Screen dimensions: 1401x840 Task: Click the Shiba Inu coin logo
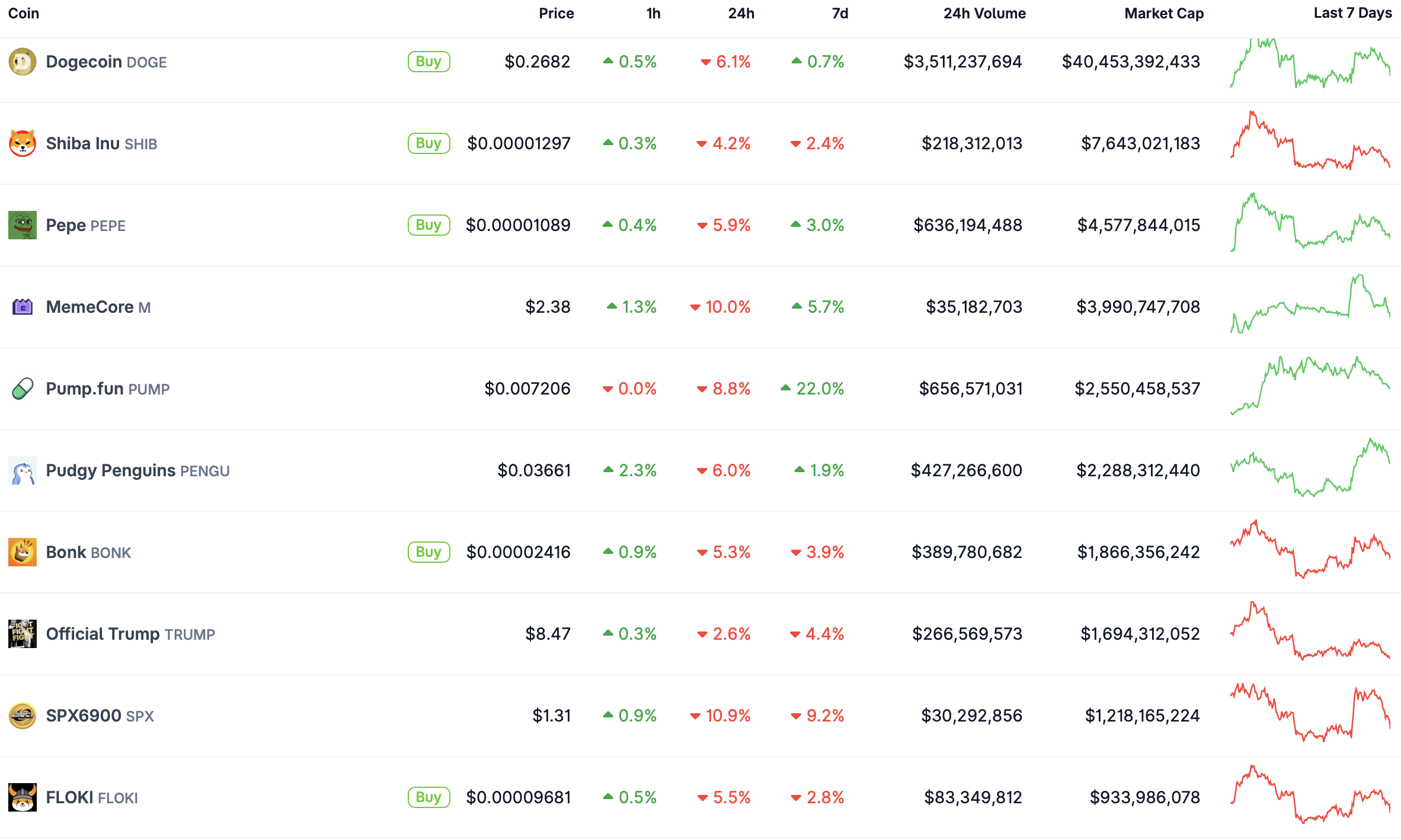(23, 143)
